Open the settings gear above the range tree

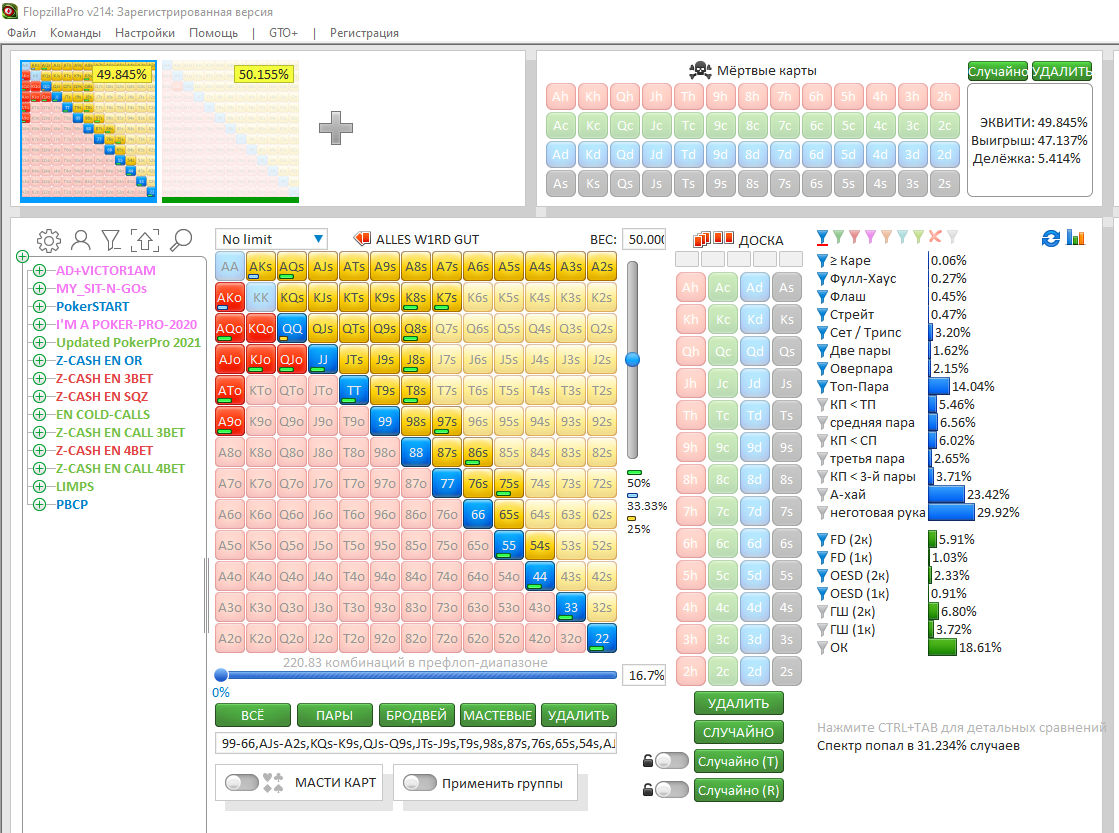coord(48,240)
